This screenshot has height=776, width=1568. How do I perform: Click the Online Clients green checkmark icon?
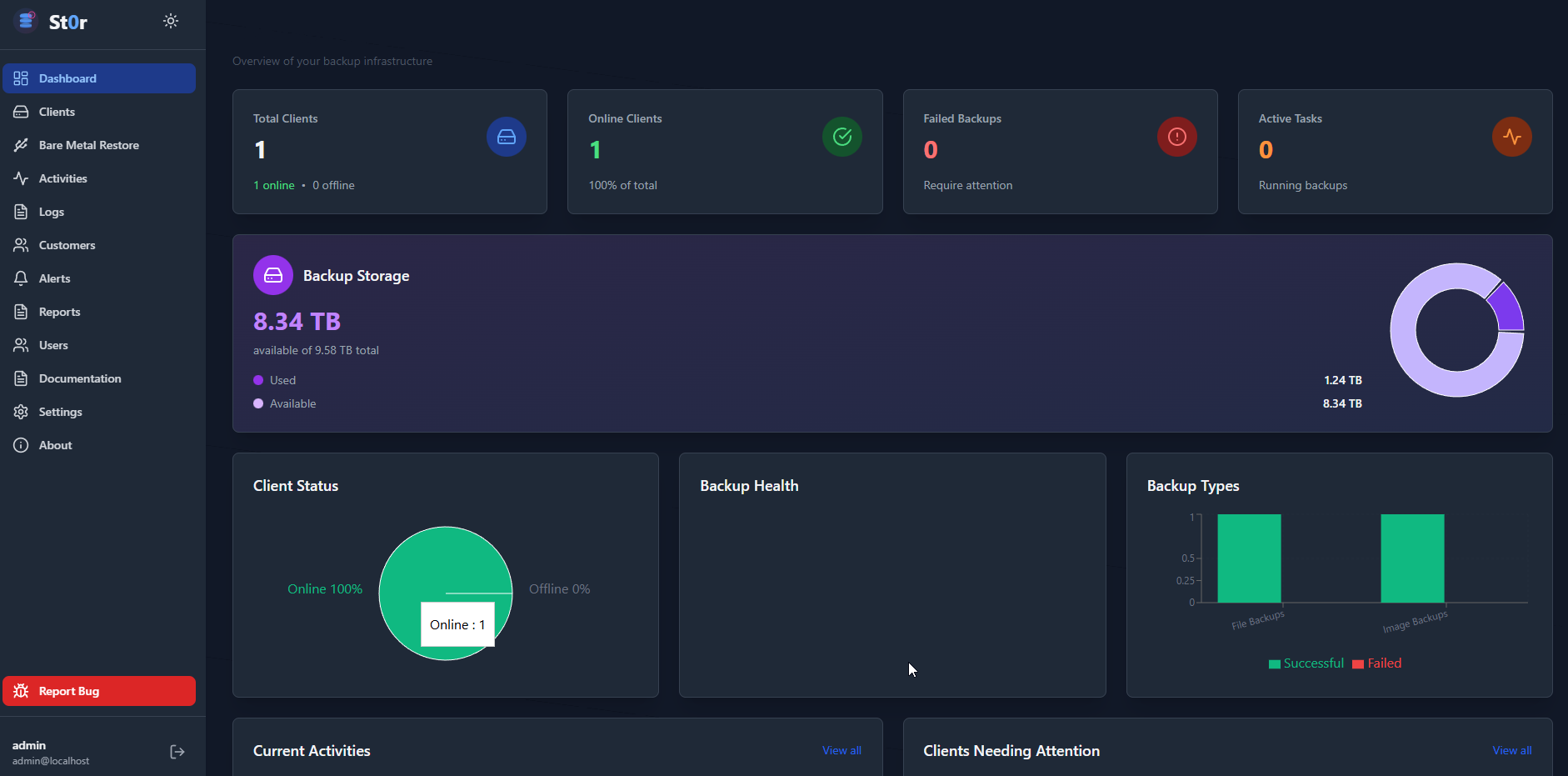(841, 137)
